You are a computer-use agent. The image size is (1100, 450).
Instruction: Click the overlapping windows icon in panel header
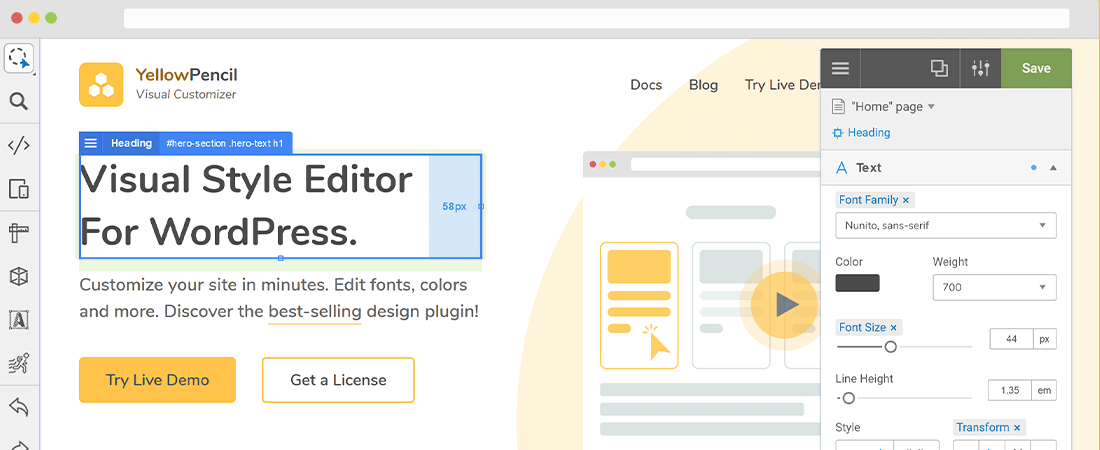coord(939,68)
